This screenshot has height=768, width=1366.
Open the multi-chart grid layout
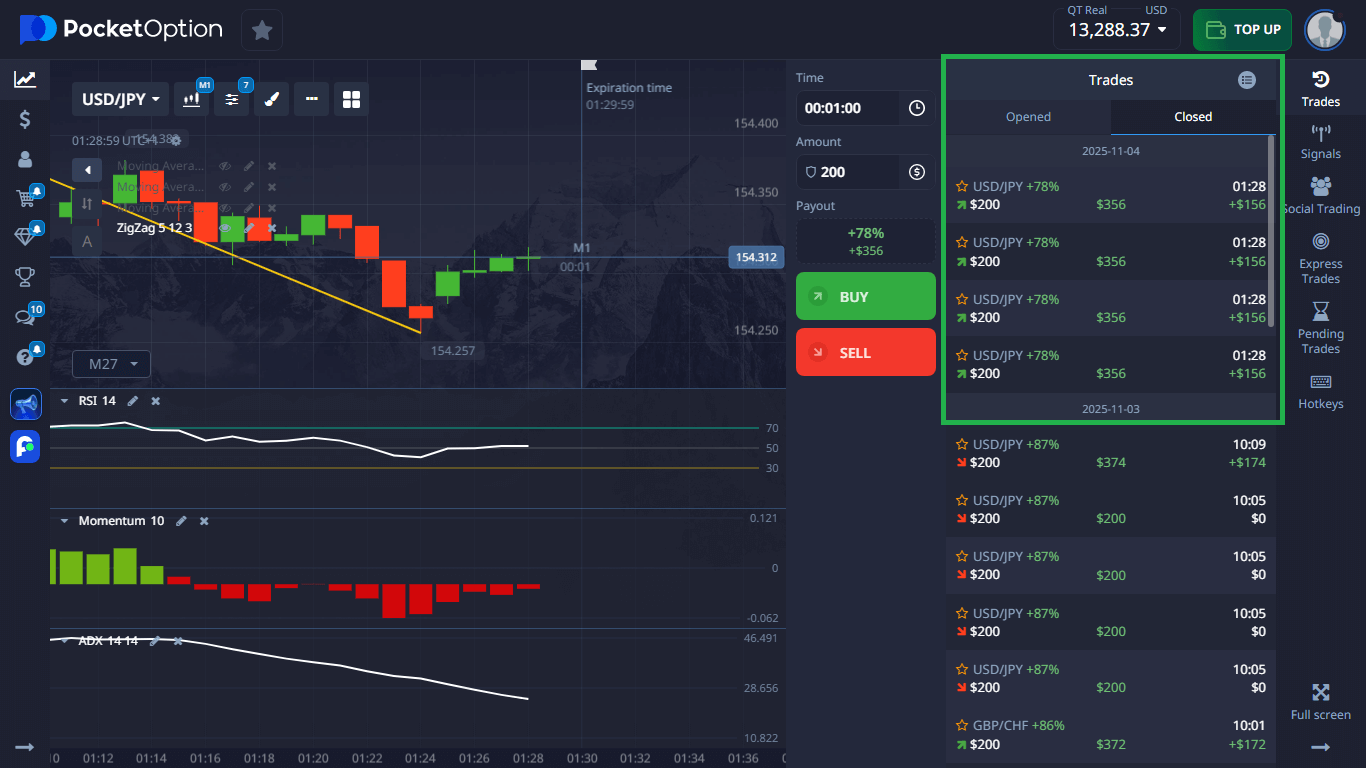coord(350,99)
